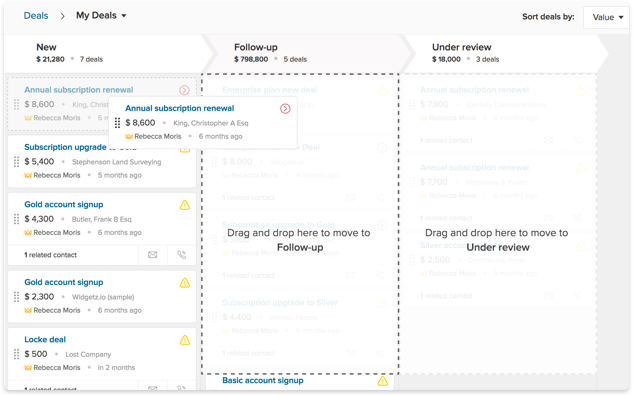Open Gold account signup for Butler, Frank B Esq
This screenshot has height=396, width=633.
pyautogui.click(x=64, y=204)
